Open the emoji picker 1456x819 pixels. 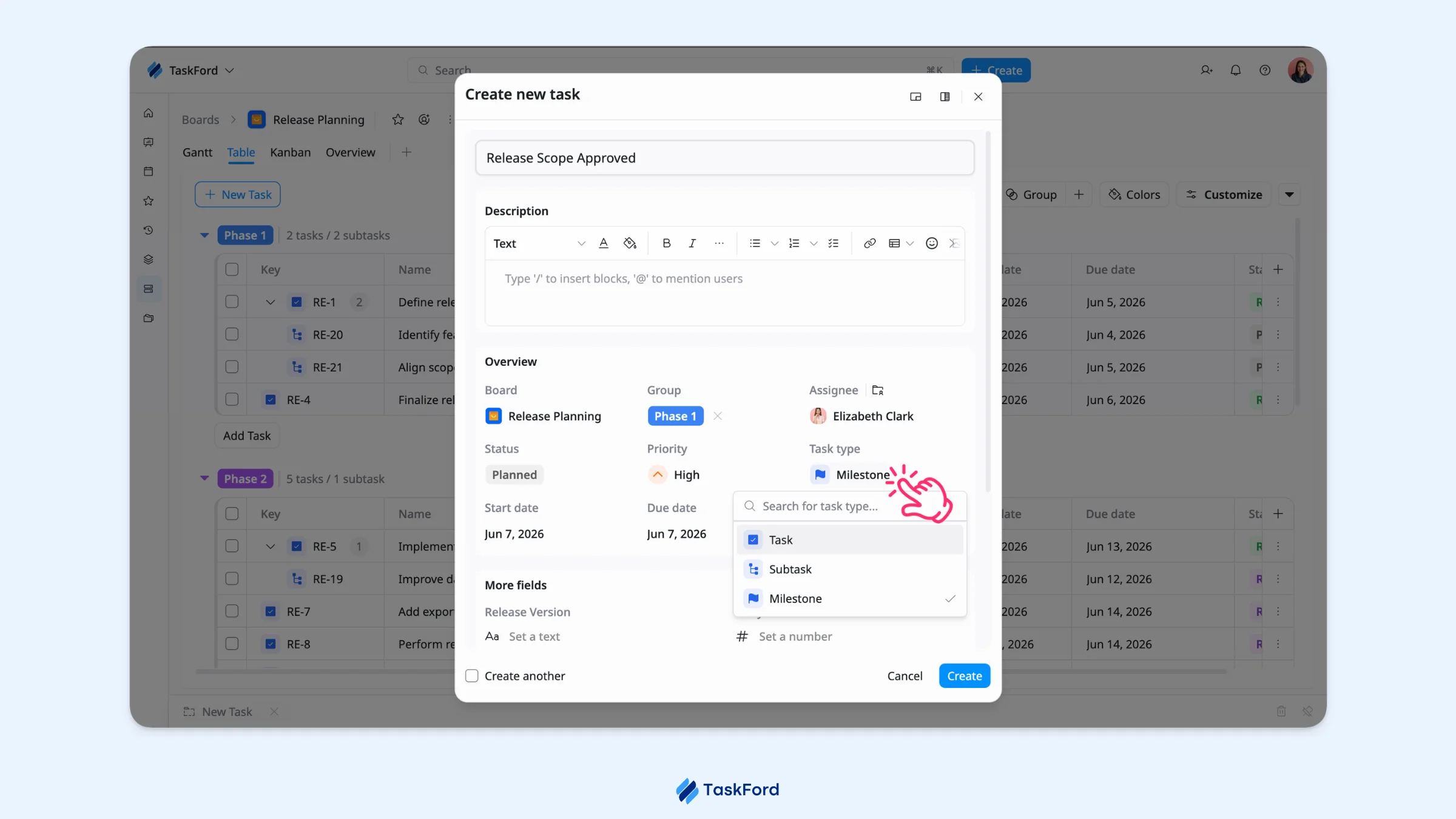(x=932, y=243)
